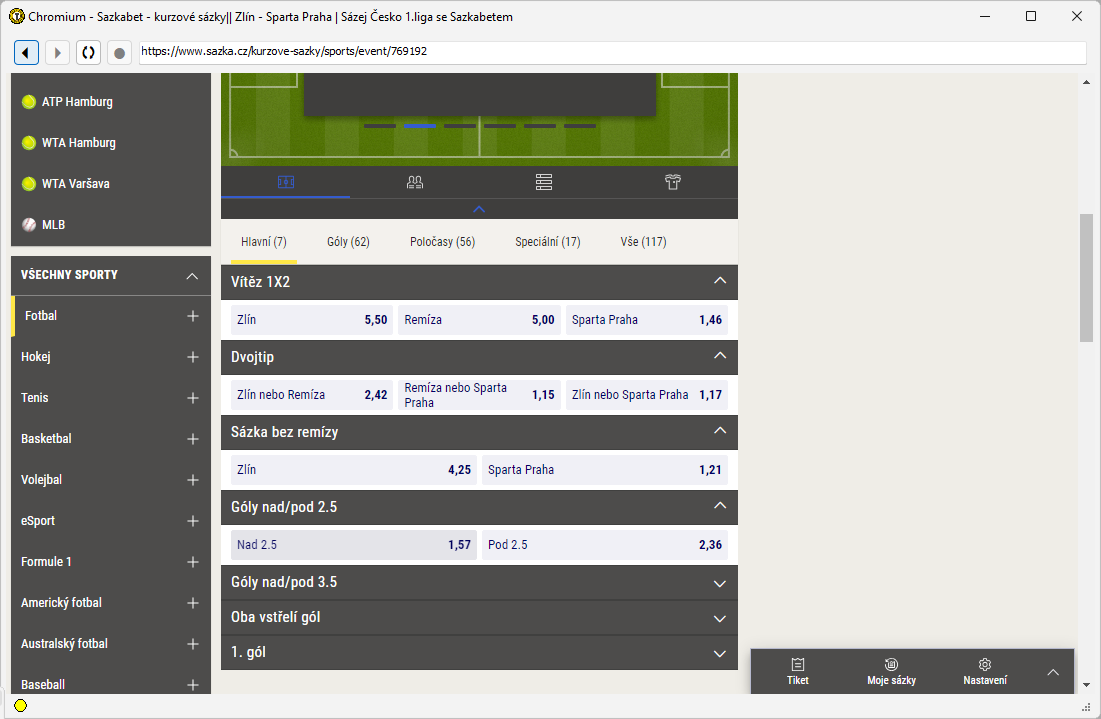
Task: Open Tenis in the sports list
Action: 34,398
